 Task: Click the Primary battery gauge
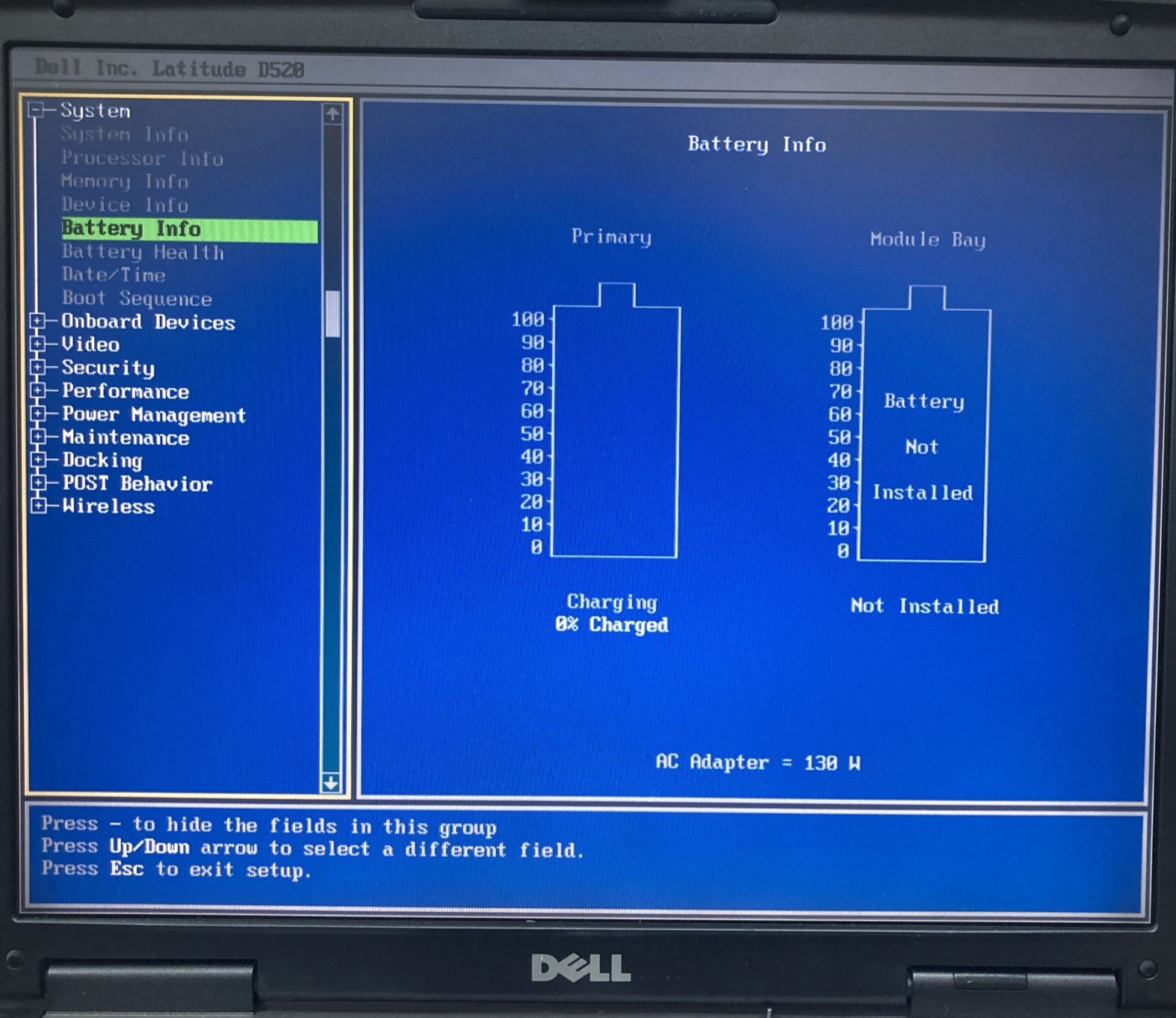(x=616, y=420)
